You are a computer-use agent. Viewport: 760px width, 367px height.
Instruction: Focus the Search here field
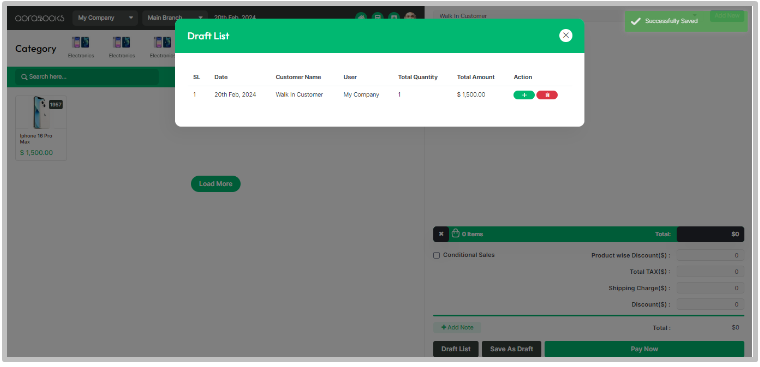(x=87, y=77)
